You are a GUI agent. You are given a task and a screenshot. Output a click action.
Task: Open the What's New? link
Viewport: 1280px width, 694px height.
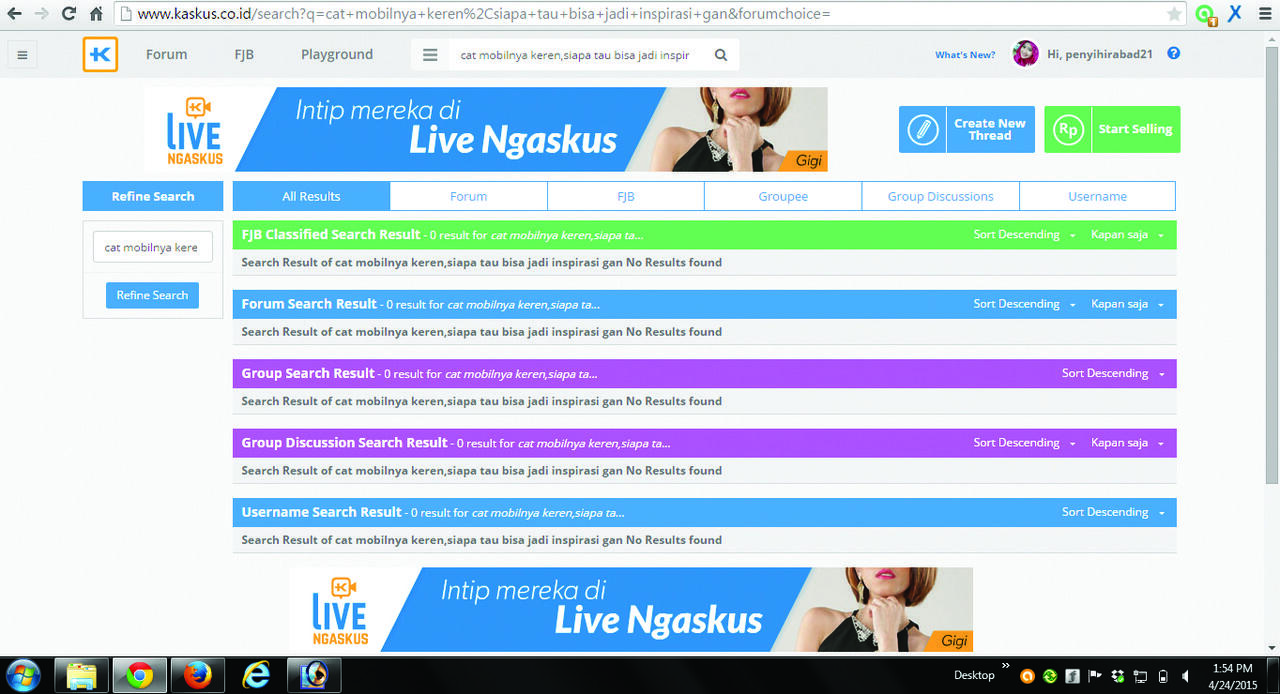[x=965, y=55]
